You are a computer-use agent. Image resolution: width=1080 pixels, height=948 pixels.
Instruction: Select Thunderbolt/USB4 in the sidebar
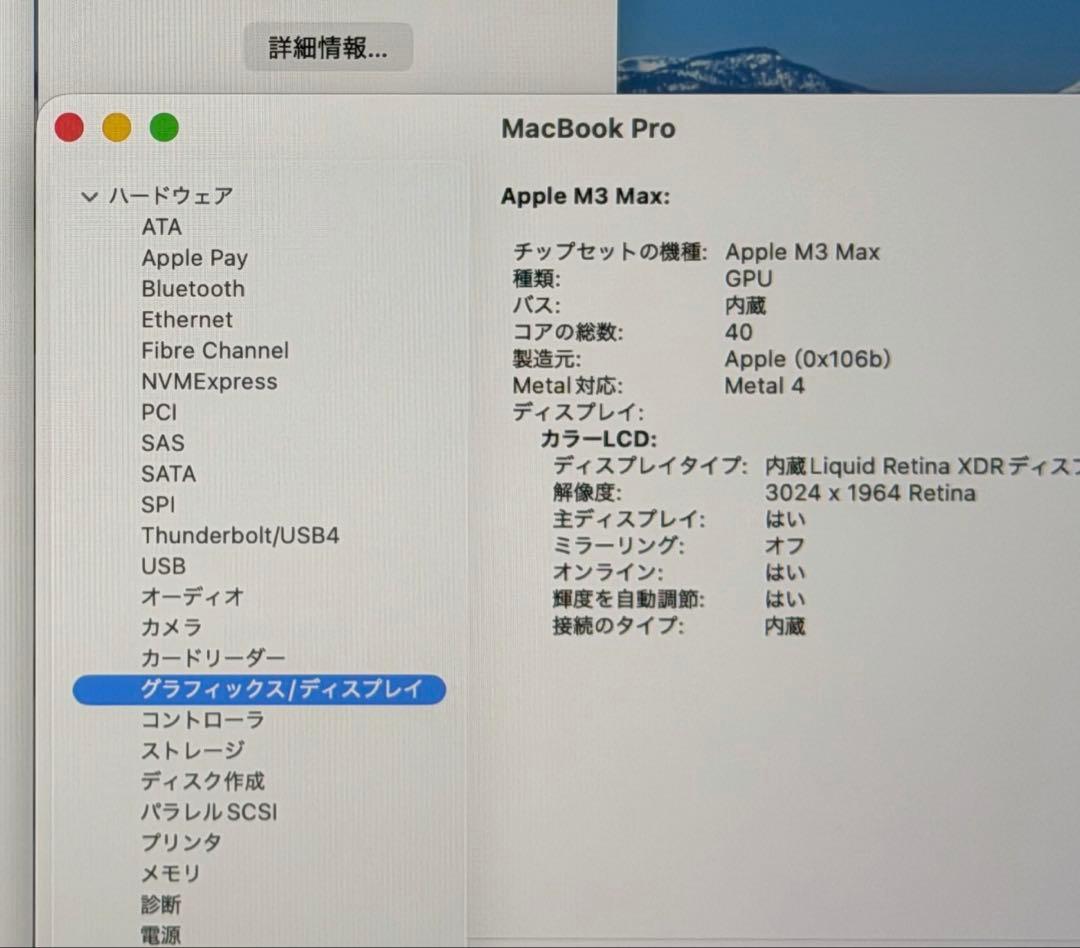[242, 536]
